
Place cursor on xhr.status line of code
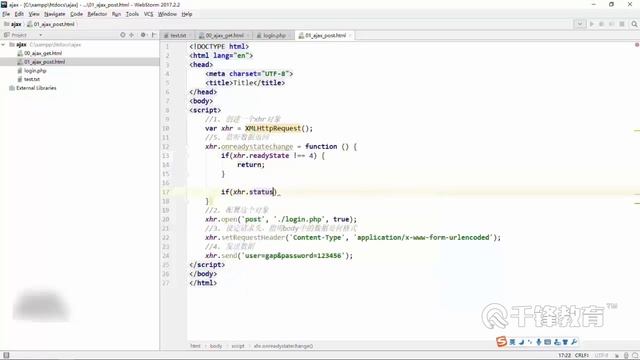click(249, 192)
